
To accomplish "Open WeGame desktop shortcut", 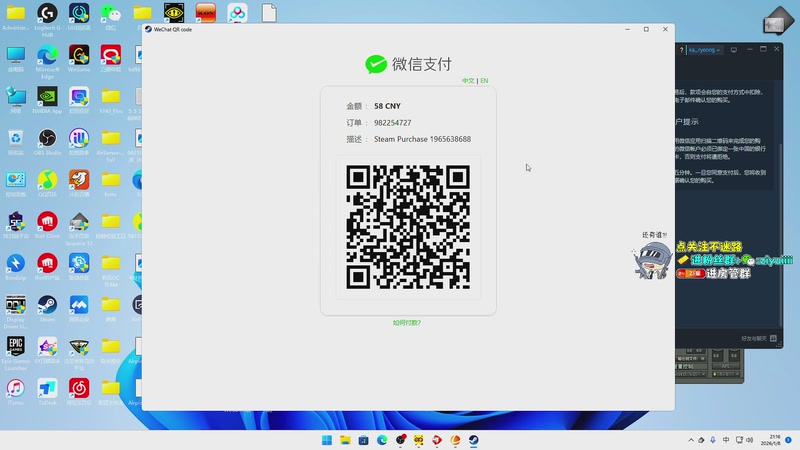I will pos(79,59).
